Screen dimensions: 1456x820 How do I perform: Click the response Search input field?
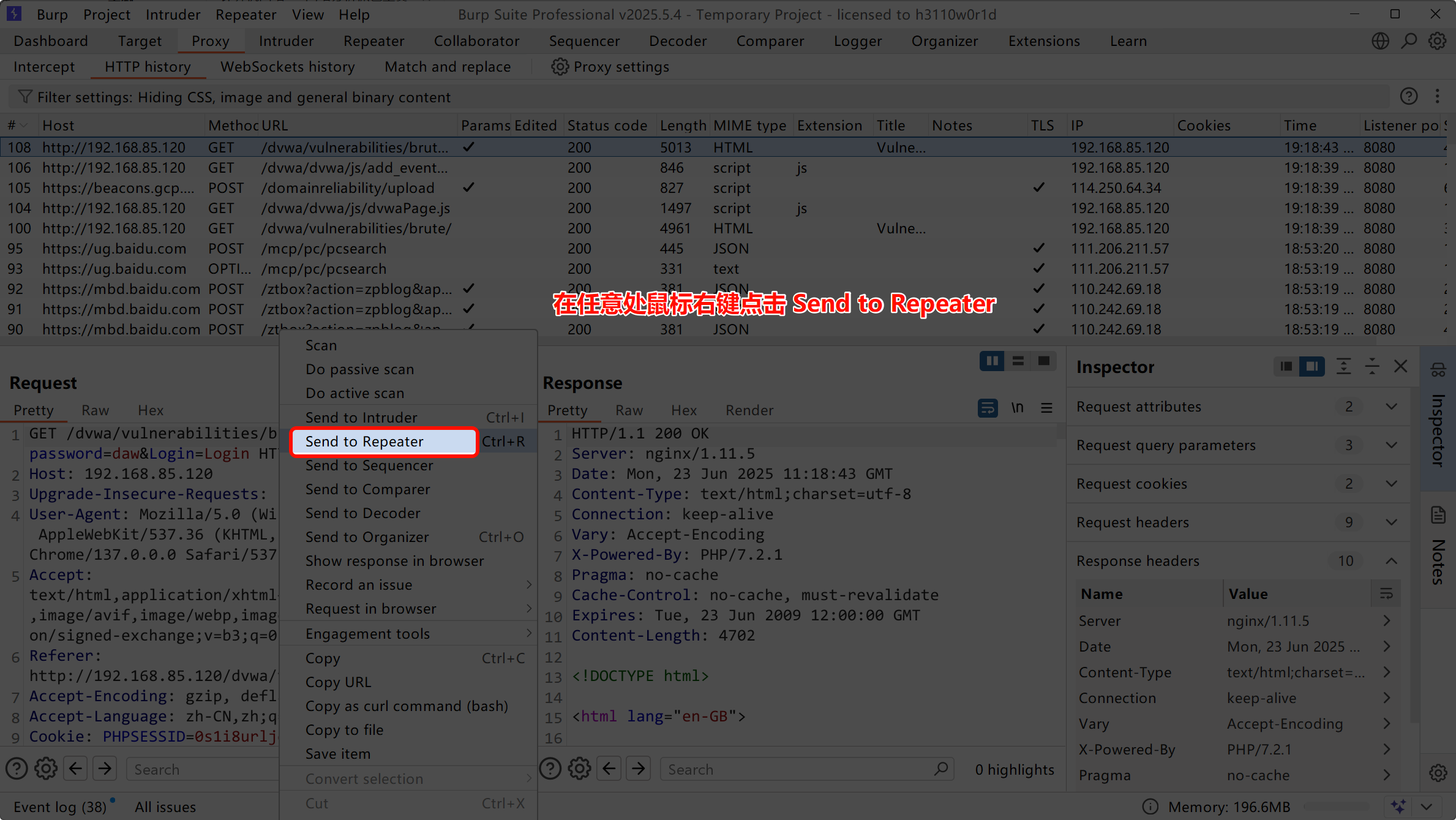(x=796, y=769)
